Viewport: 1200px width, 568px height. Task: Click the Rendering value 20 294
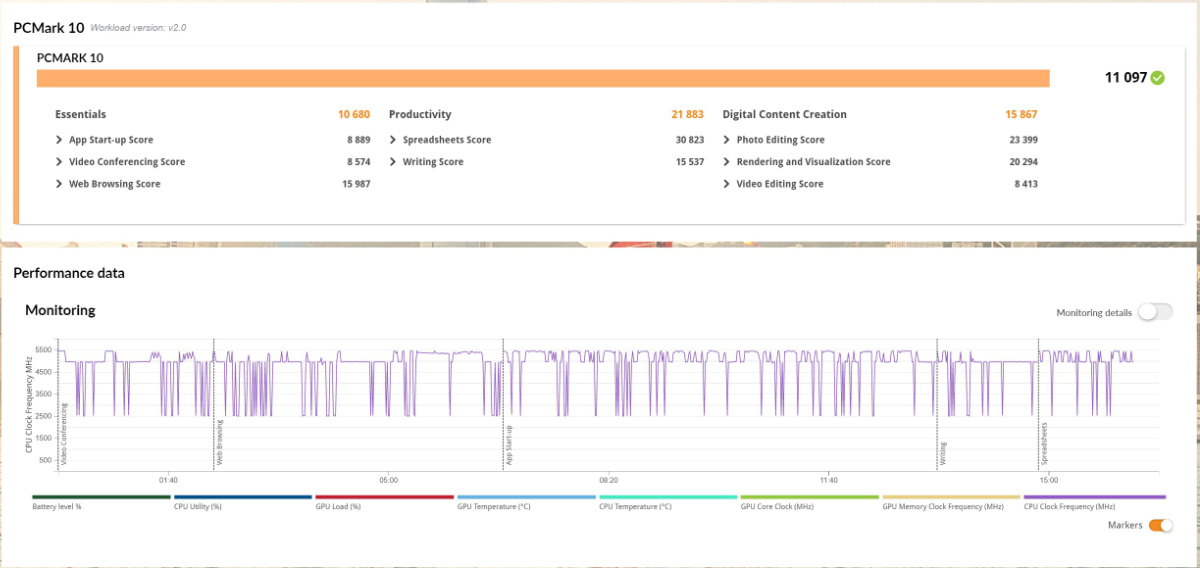coord(1023,162)
